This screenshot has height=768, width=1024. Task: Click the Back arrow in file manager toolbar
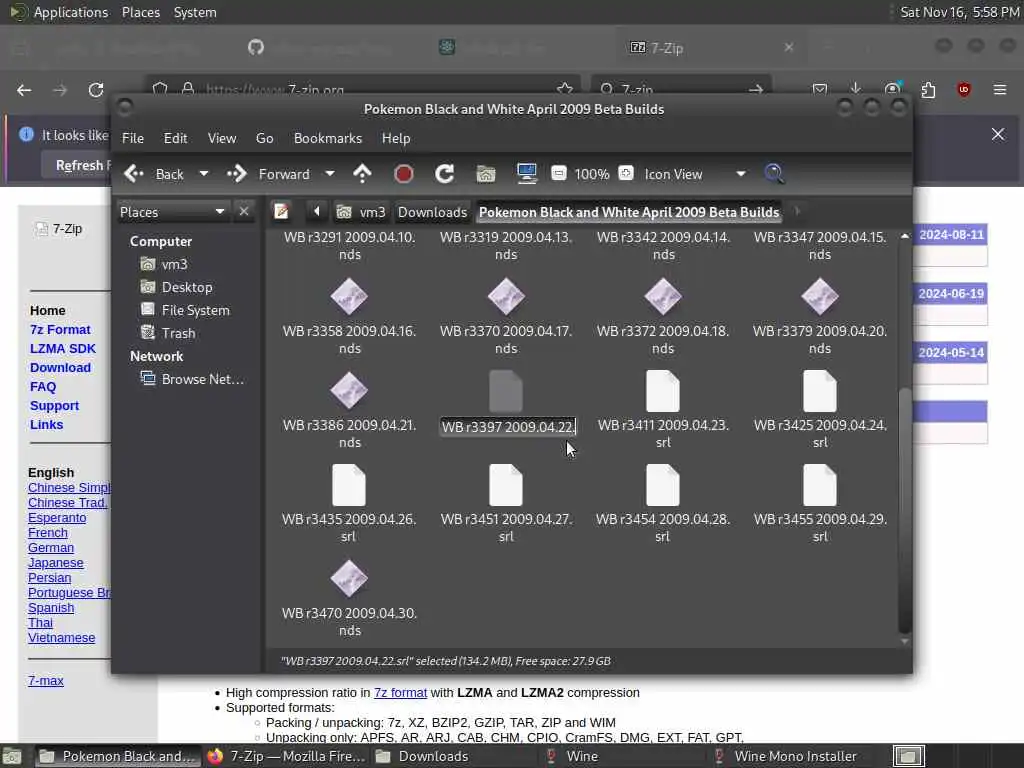click(134, 174)
